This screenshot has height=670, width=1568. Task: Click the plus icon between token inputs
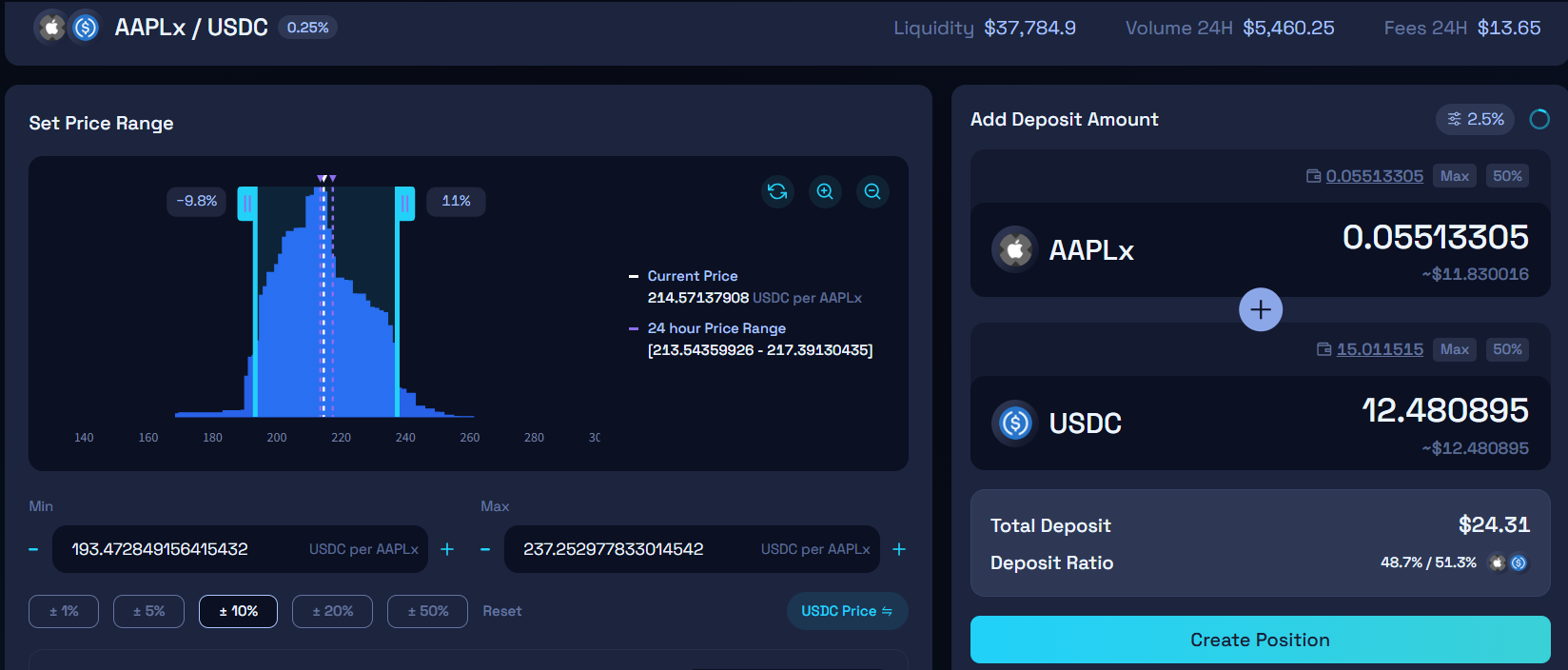(x=1261, y=309)
